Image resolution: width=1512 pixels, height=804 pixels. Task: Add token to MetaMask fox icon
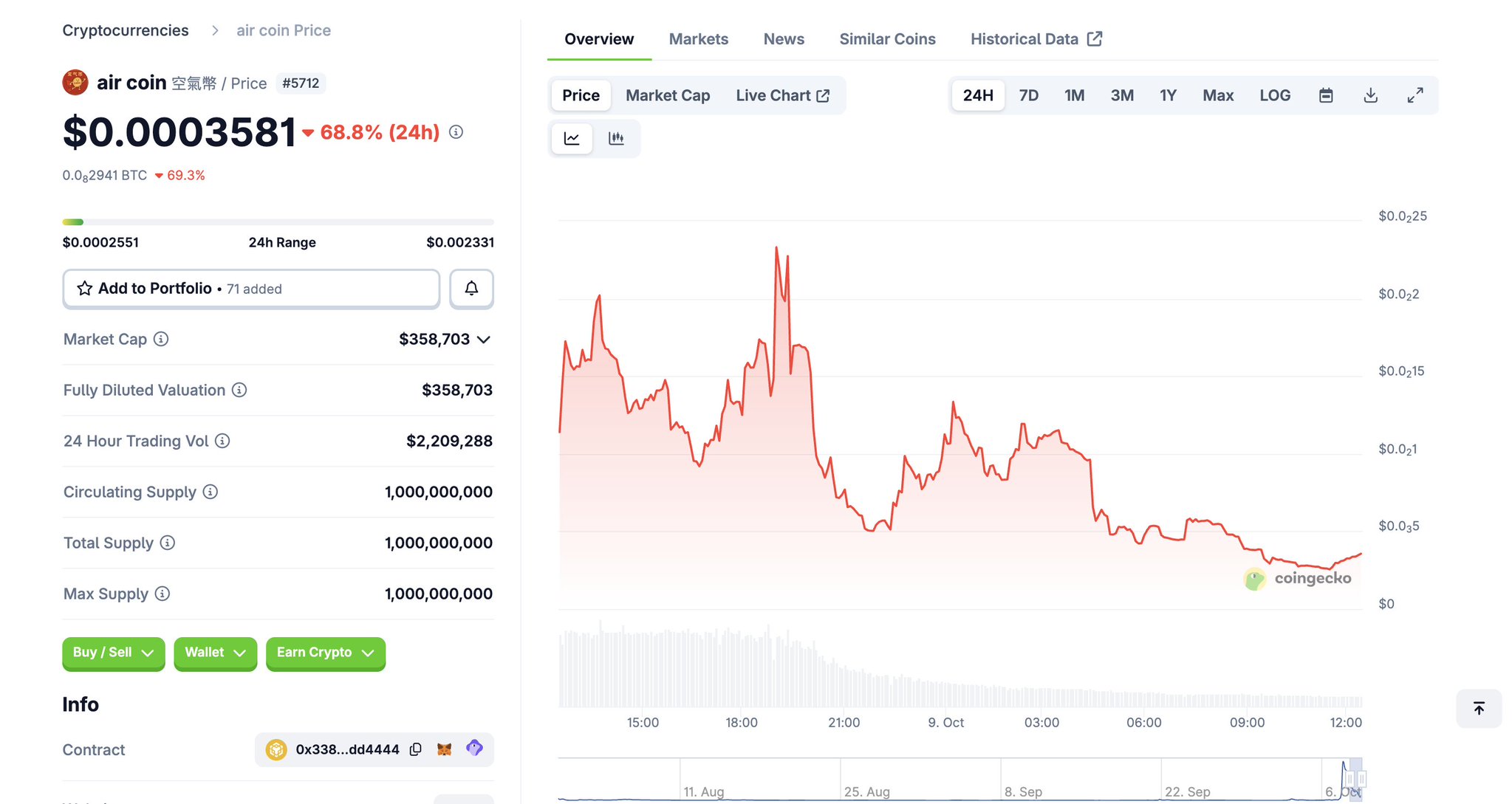click(444, 749)
